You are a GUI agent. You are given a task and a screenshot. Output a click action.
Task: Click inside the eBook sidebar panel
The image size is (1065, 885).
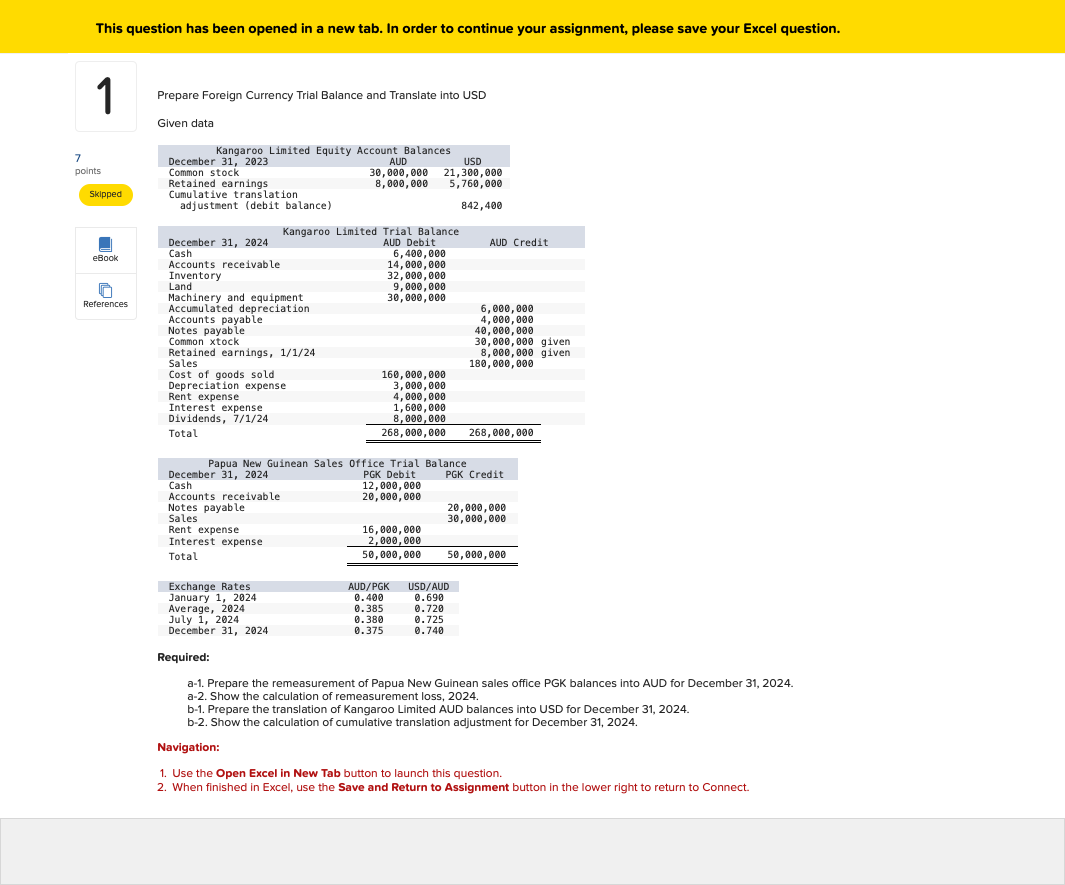click(105, 250)
